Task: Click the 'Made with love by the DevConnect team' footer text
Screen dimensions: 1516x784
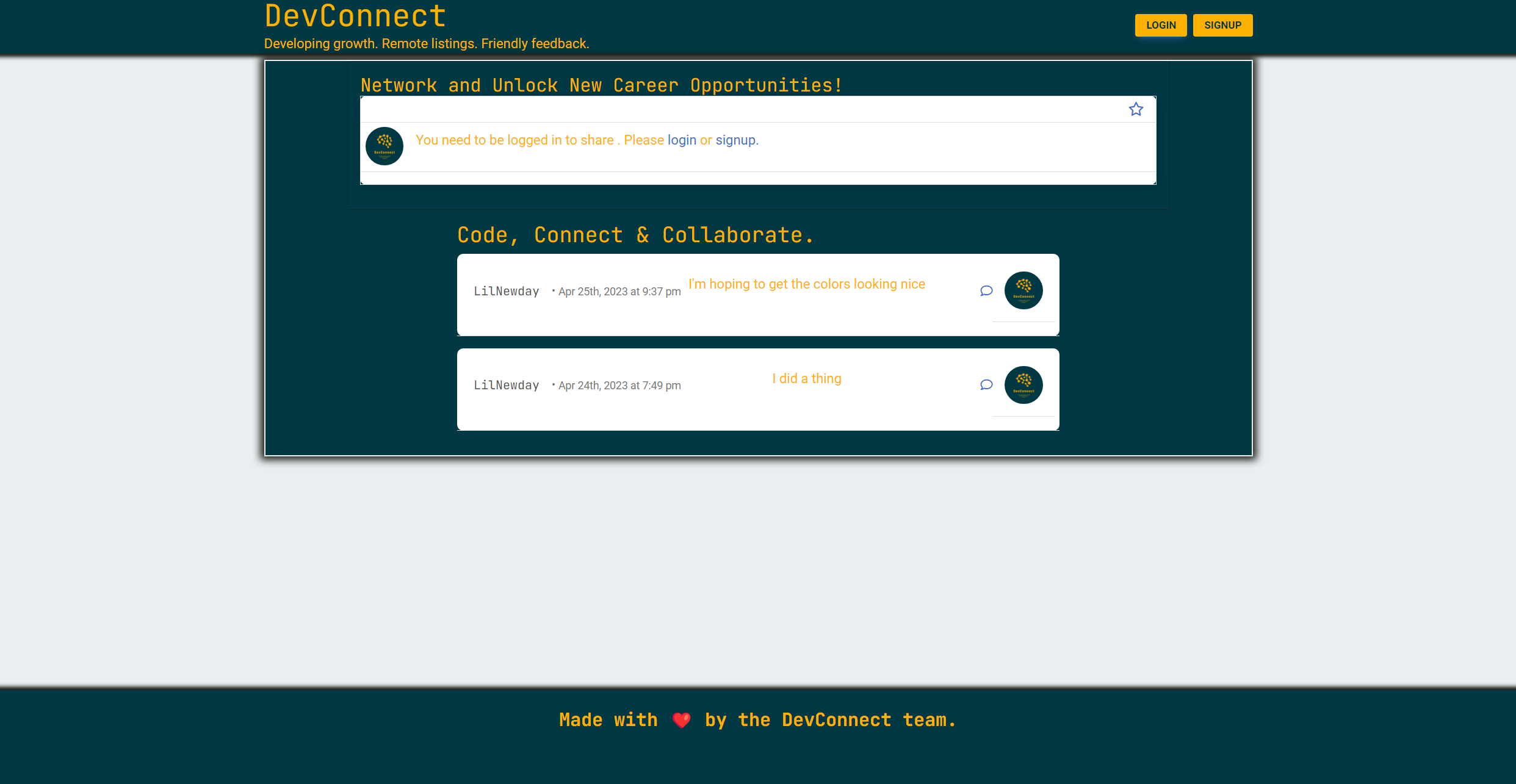Action: coord(757,720)
